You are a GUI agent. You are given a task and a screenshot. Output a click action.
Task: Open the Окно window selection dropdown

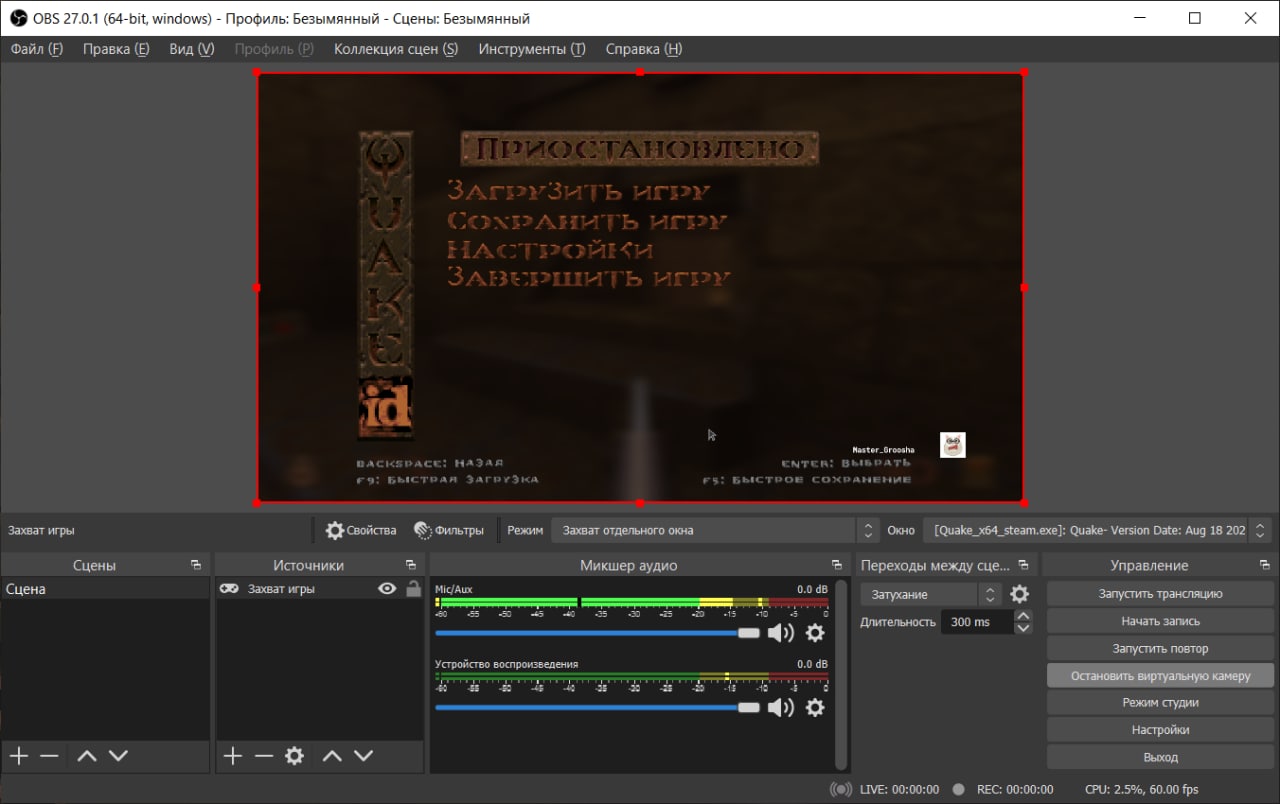coord(1097,530)
